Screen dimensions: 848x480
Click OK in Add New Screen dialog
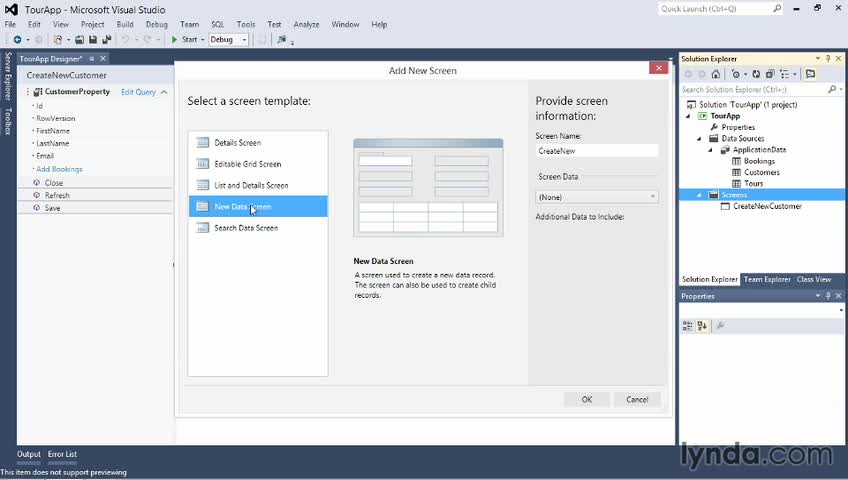click(587, 399)
